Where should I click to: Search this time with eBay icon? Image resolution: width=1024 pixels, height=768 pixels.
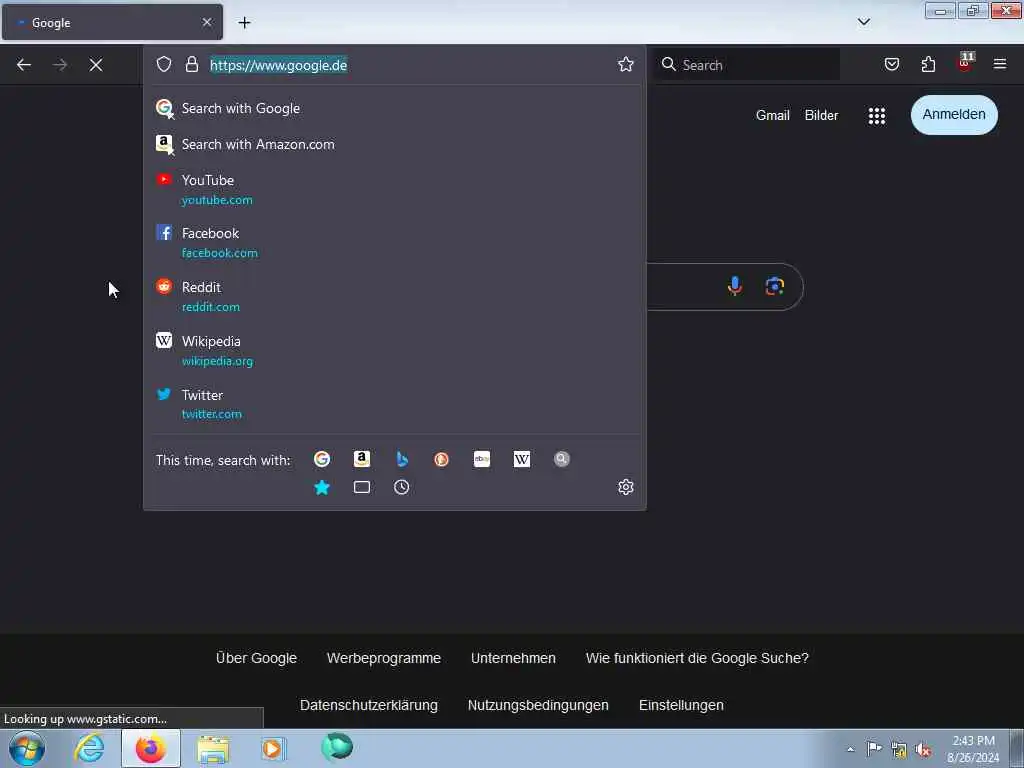[x=482, y=459]
